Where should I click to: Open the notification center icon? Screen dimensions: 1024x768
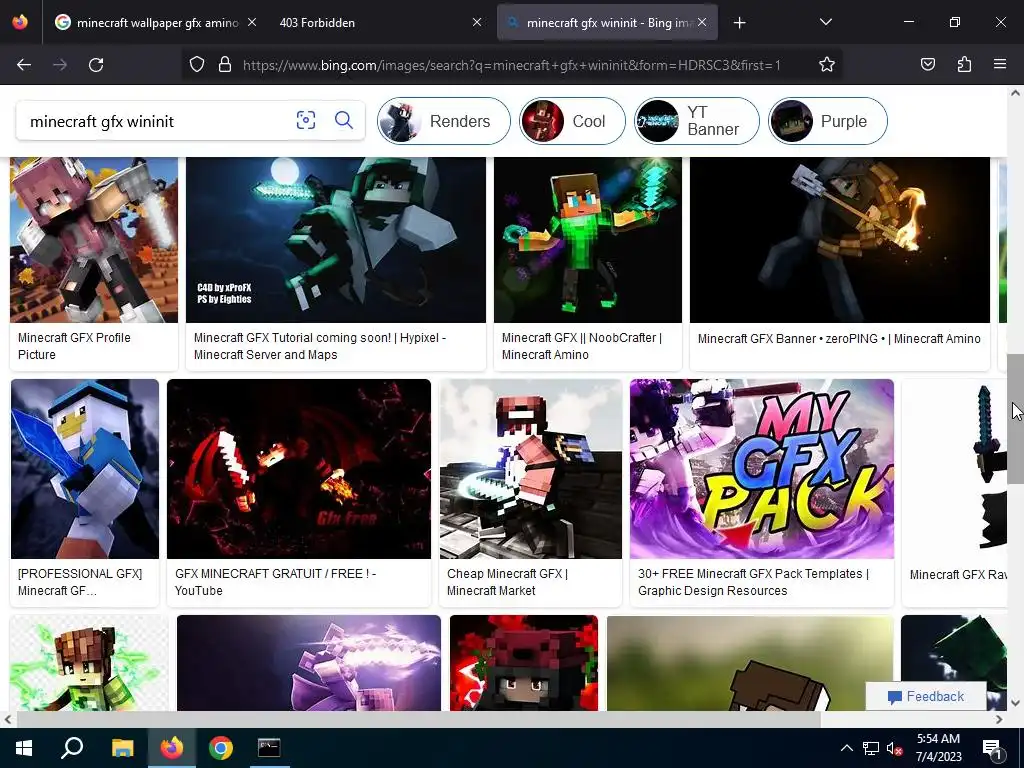[x=992, y=749]
